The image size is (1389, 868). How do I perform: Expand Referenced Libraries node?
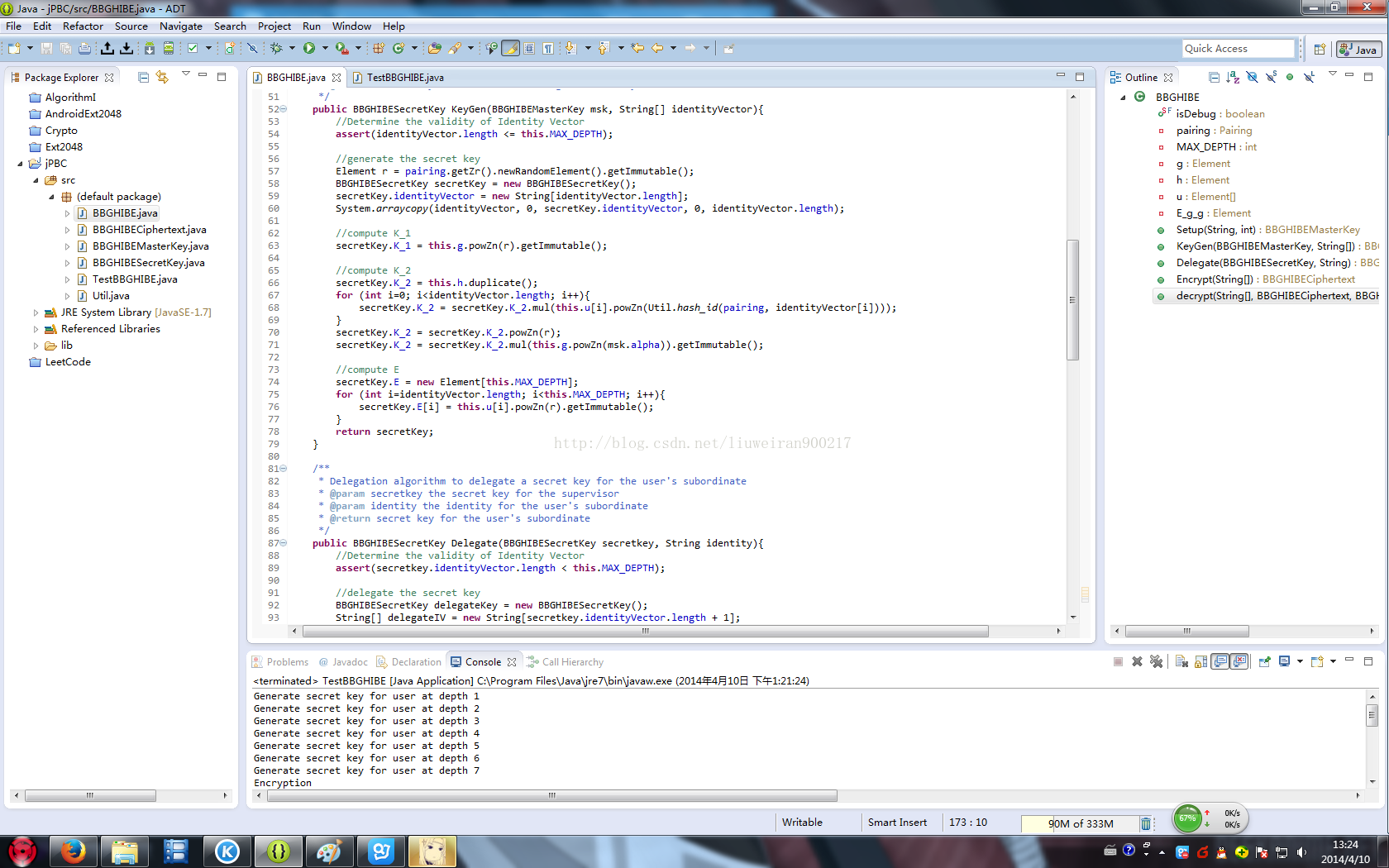tap(36, 329)
